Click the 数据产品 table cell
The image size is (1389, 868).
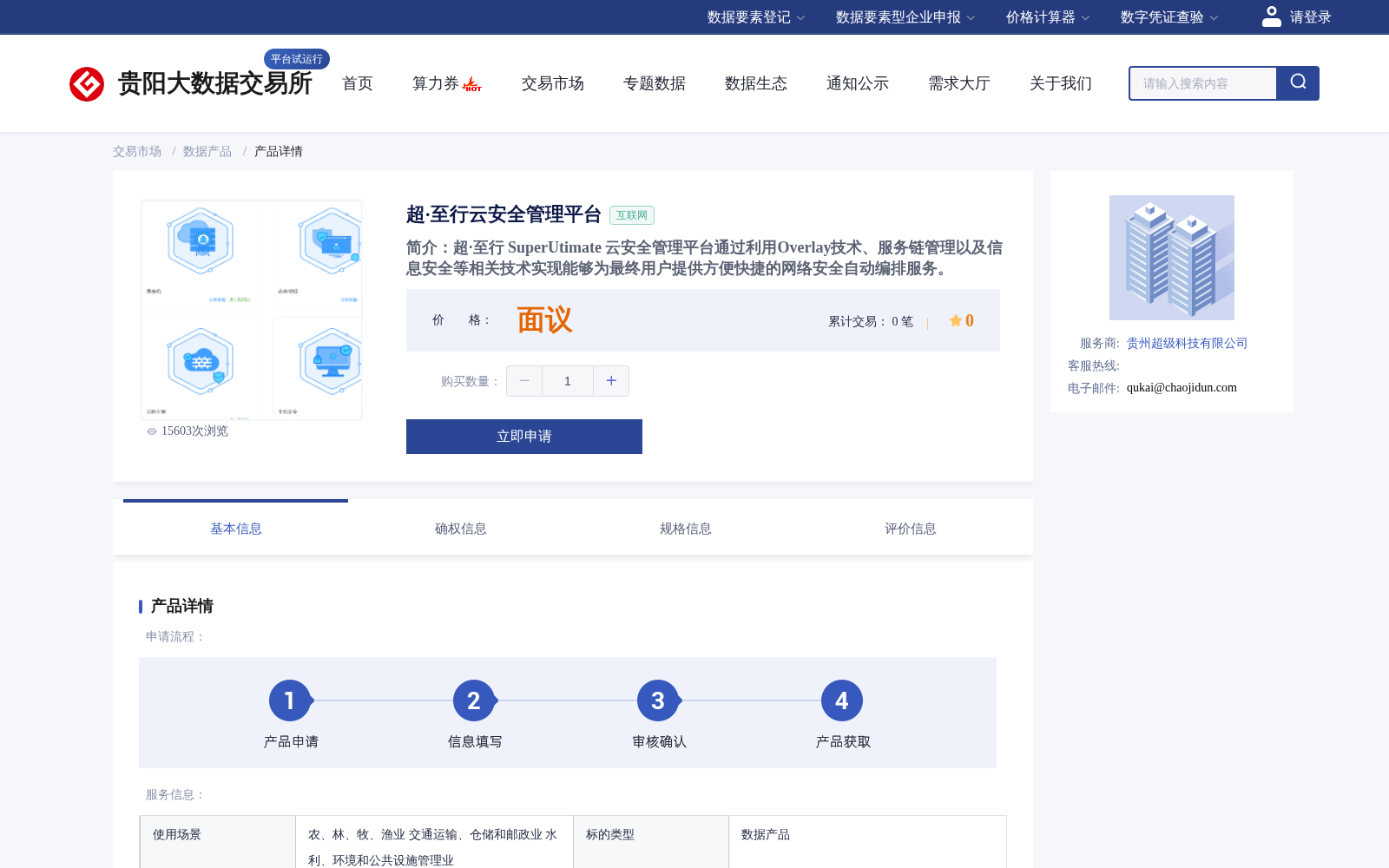click(x=867, y=842)
